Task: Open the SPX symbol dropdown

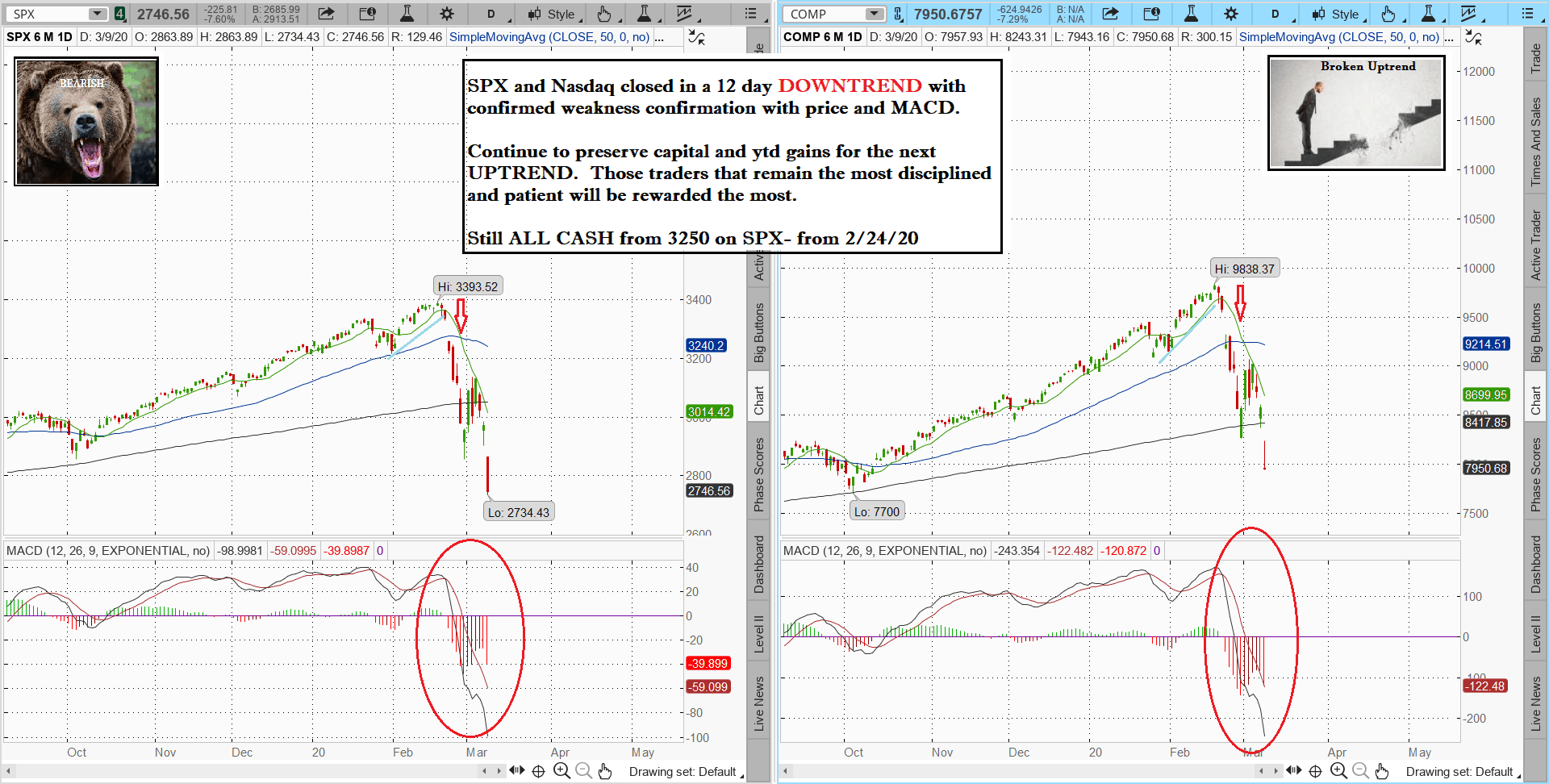Action: [x=97, y=14]
